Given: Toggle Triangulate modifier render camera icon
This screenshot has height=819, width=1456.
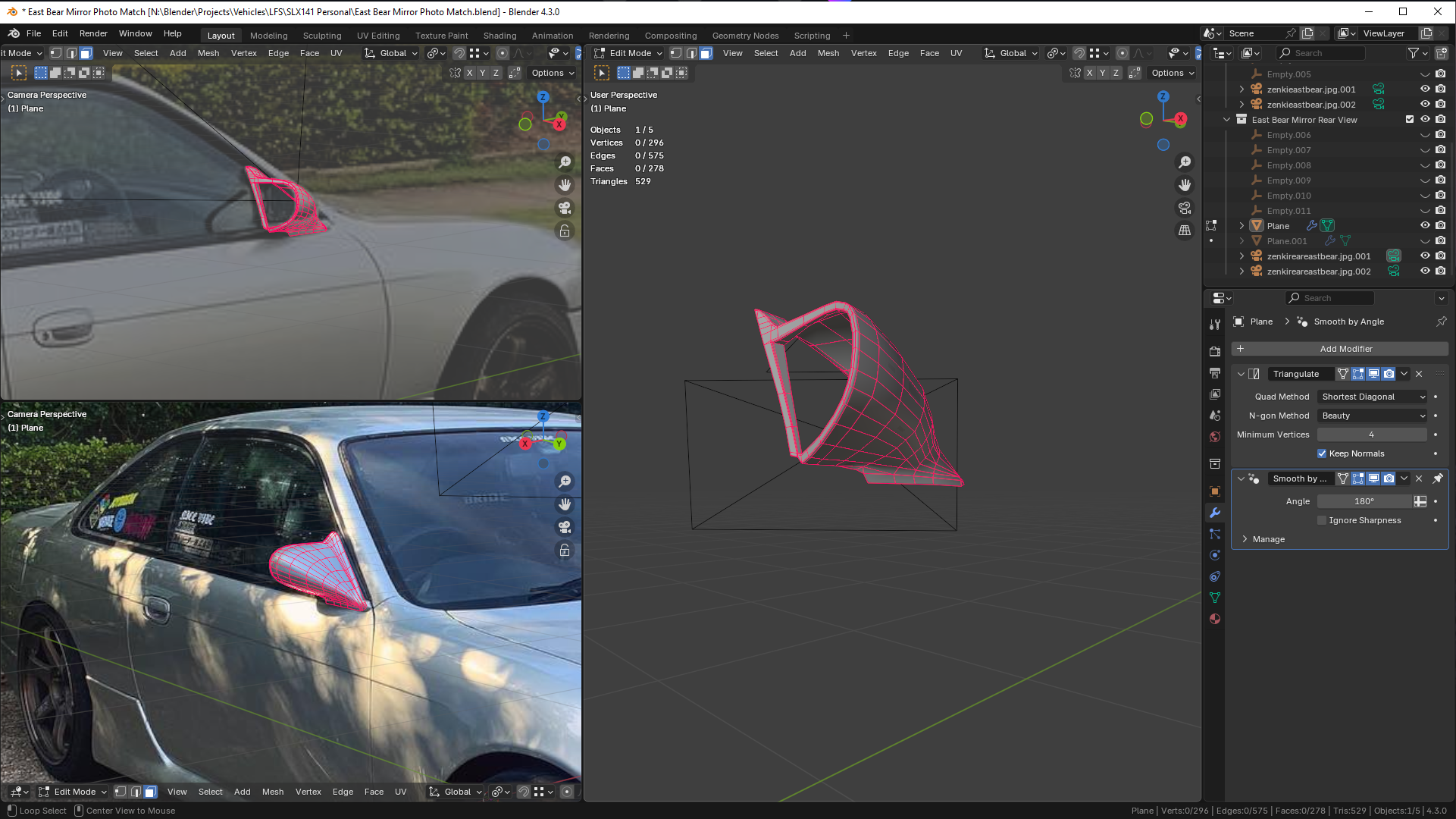Looking at the screenshot, I should 1389,374.
